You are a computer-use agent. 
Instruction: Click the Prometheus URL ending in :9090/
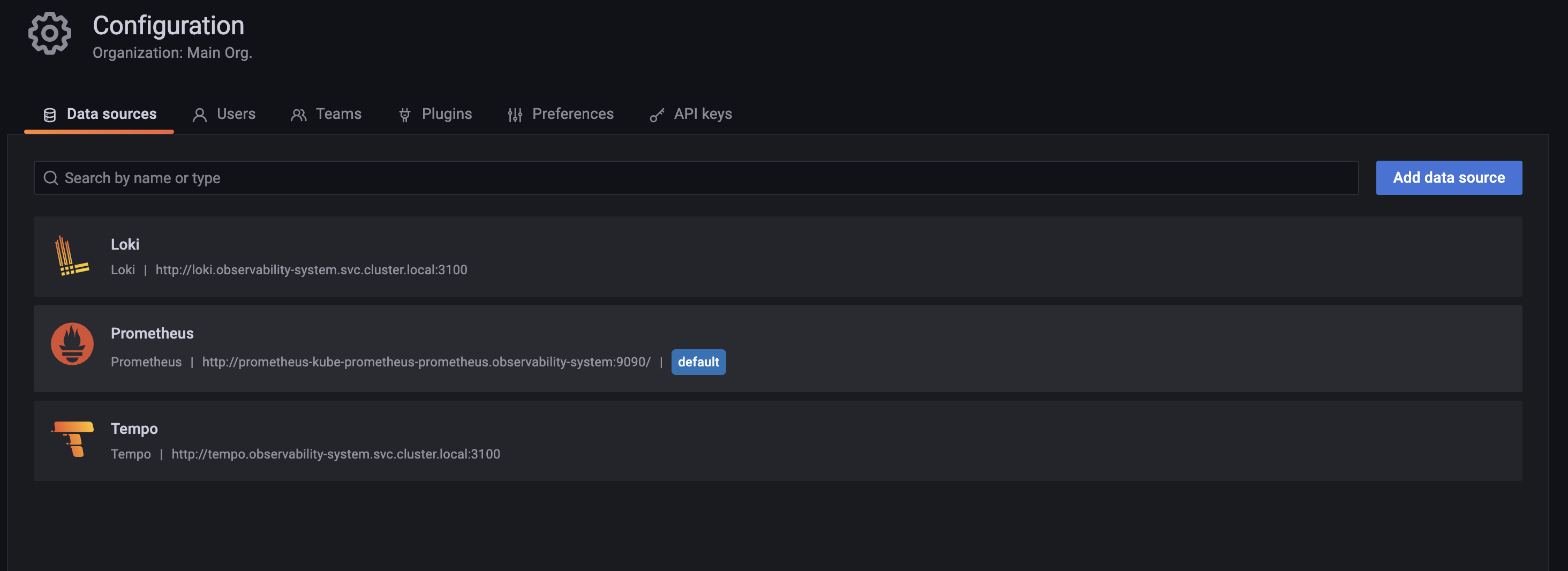426,362
